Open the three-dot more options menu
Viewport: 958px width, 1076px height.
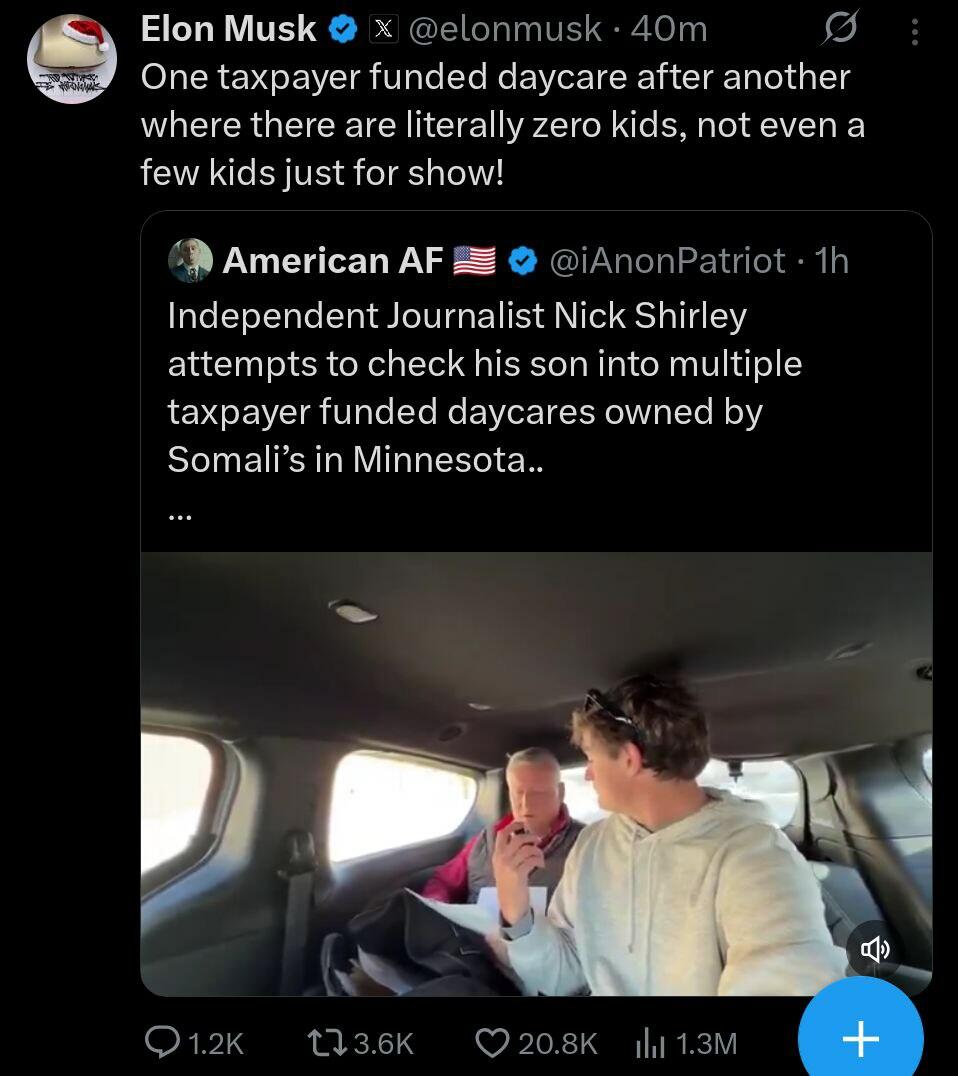coord(914,32)
